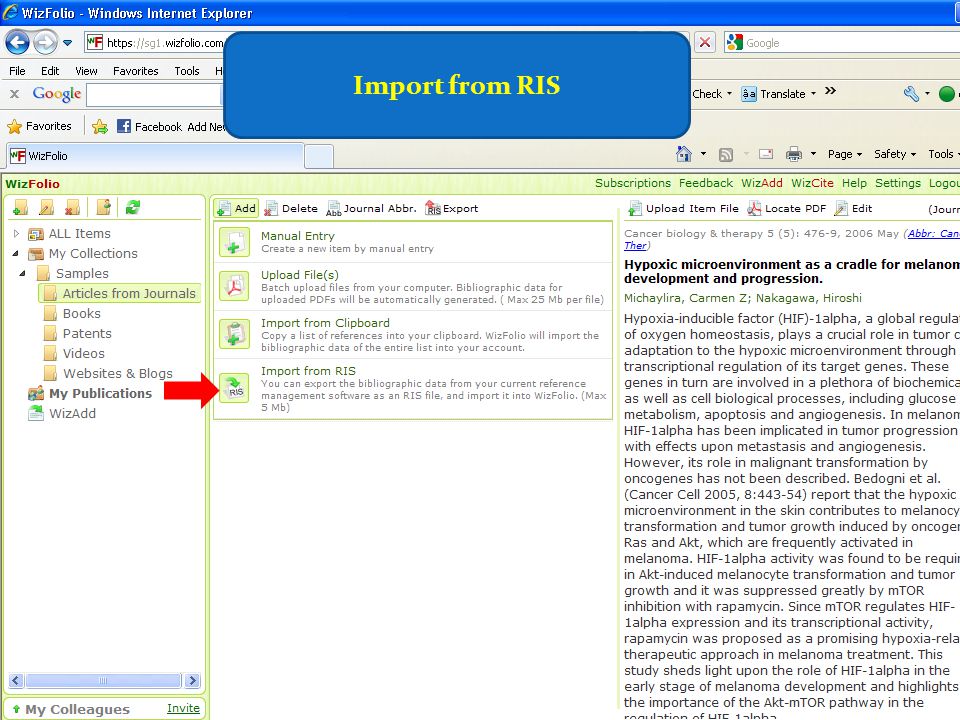Select My Collections in sidebar
The width and height of the screenshot is (960, 720).
[93, 253]
